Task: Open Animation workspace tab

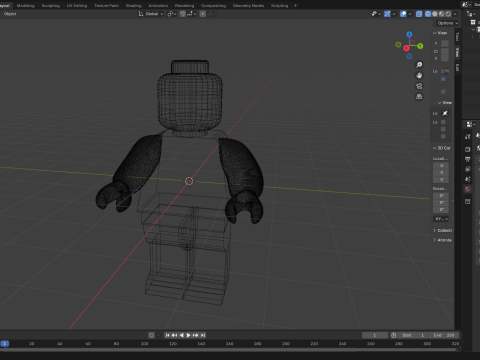Action: pyautogui.click(x=158, y=5)
